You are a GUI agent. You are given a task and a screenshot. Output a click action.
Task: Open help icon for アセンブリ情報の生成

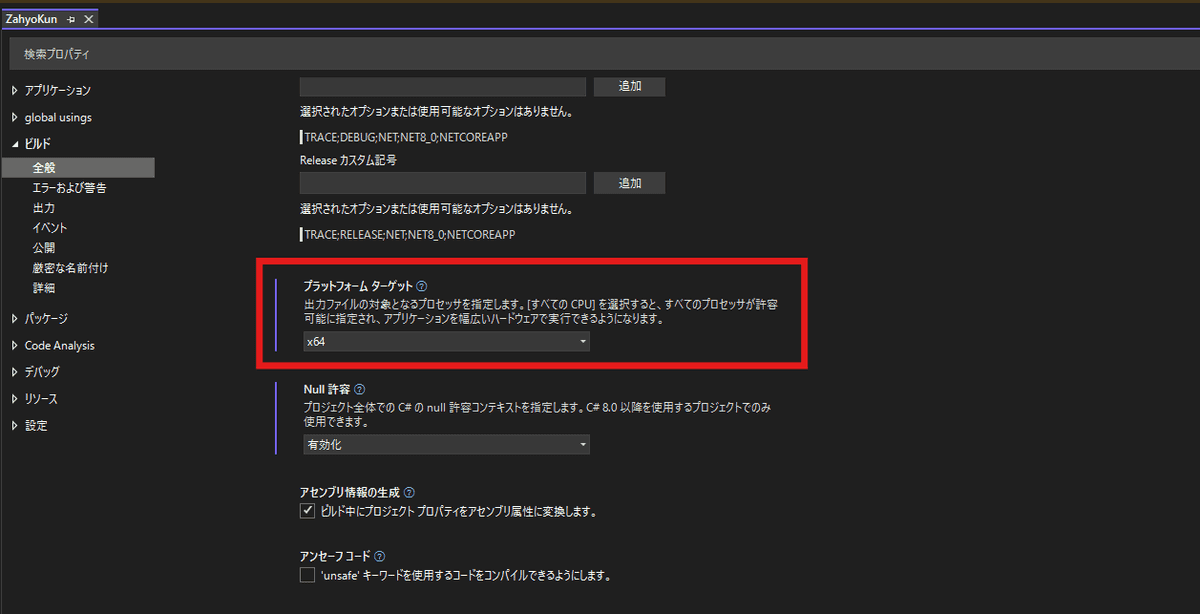click(x=409, y=493)
